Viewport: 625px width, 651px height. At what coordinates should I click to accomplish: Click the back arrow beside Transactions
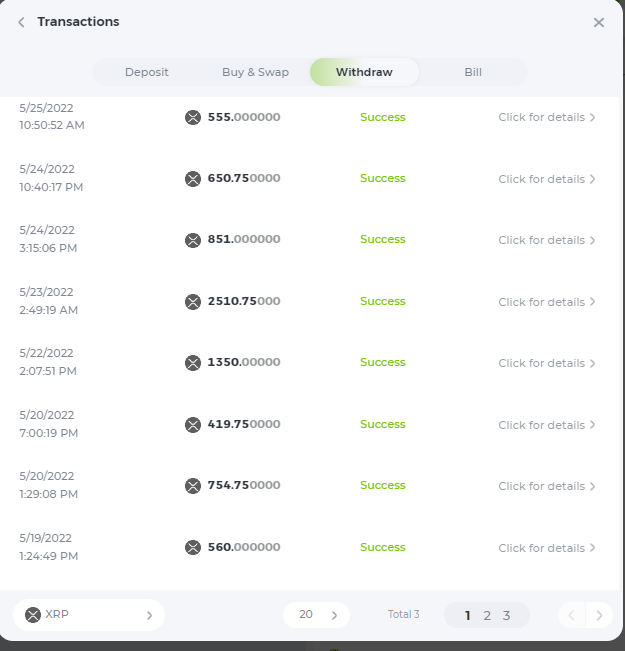coord(21,22)
